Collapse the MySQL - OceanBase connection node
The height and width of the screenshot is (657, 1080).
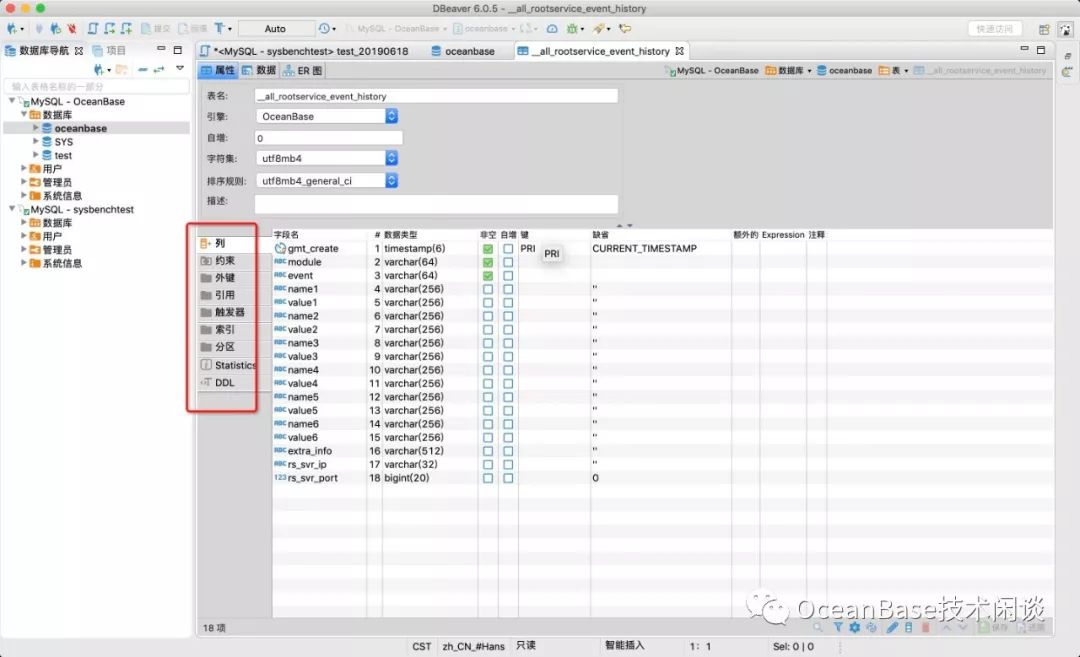click(12, 101)
